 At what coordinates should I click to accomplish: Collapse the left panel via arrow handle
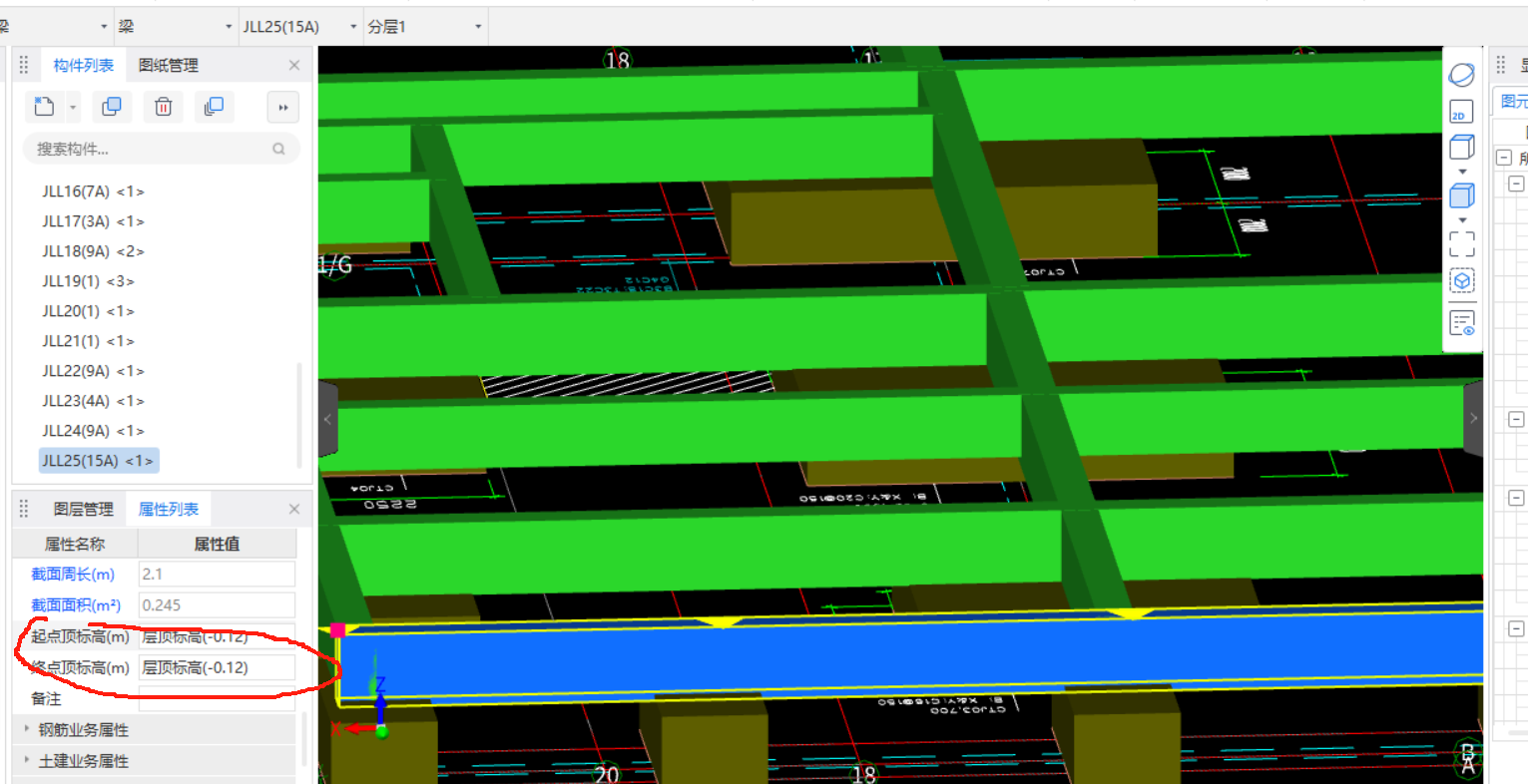(327, 419)
